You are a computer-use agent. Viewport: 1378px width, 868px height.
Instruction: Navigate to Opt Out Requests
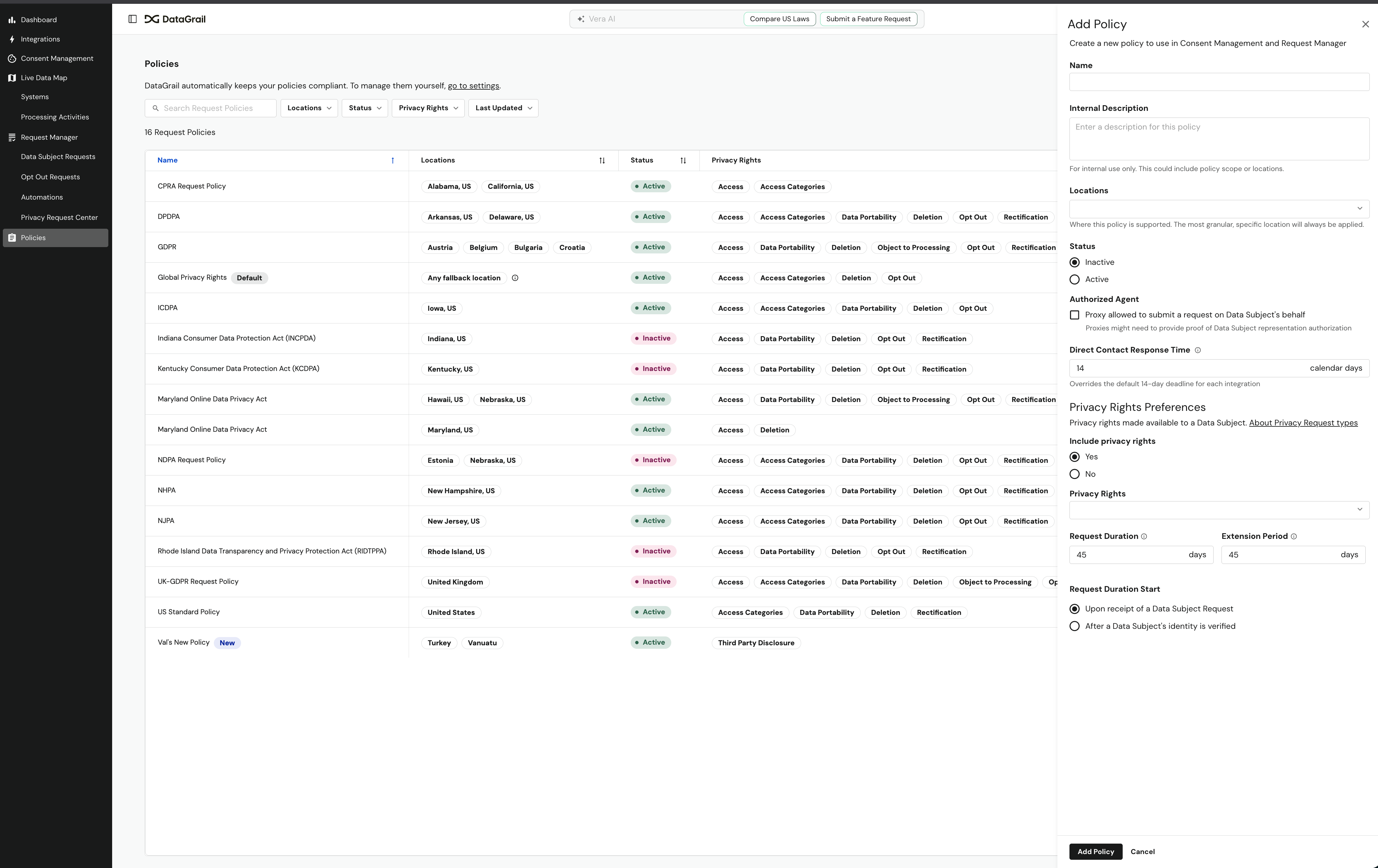[50, 177]
